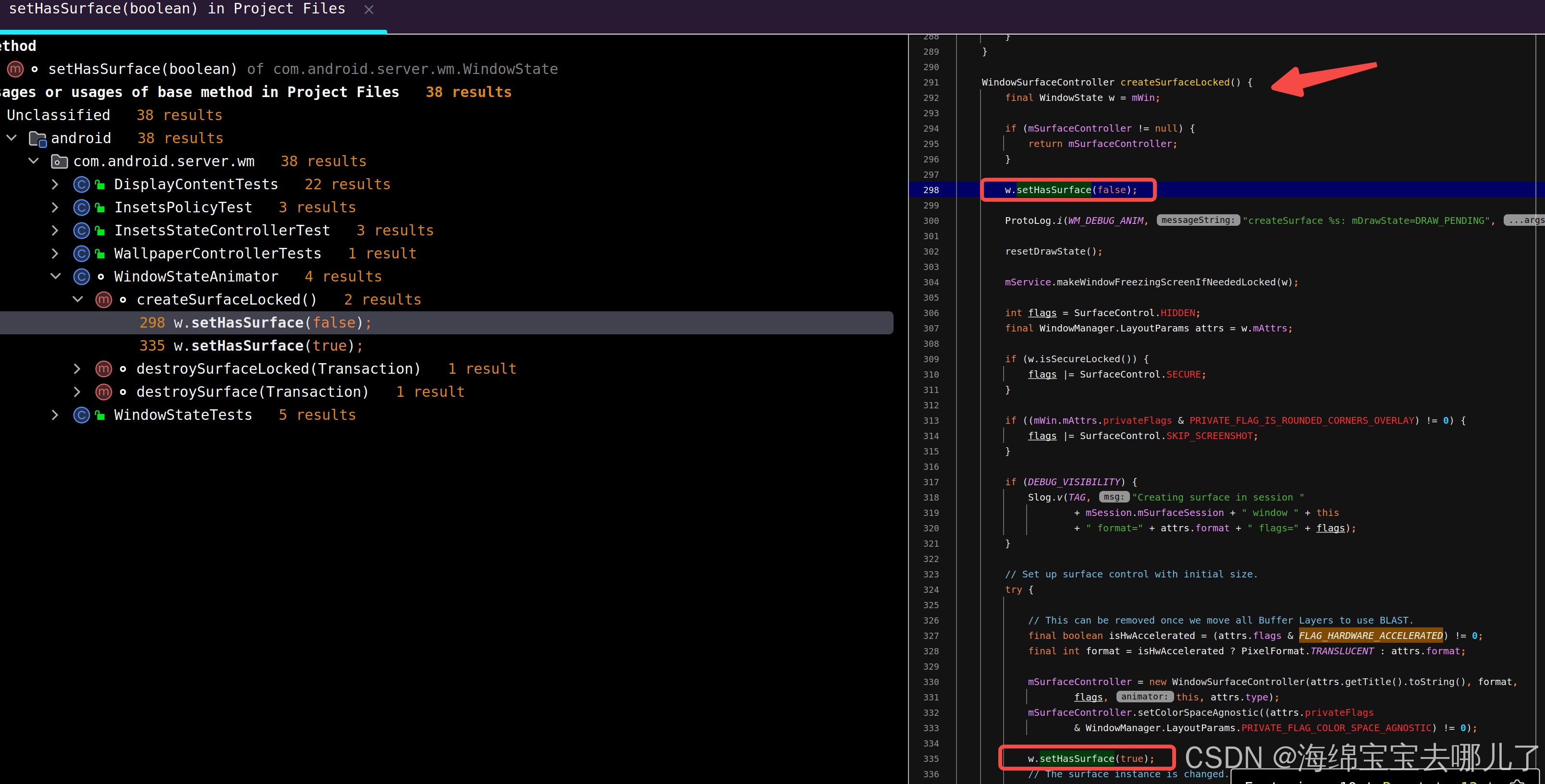Expand the InsetsPolicyTest results node
The image size is (1545, 784).
tap(55, 208)
